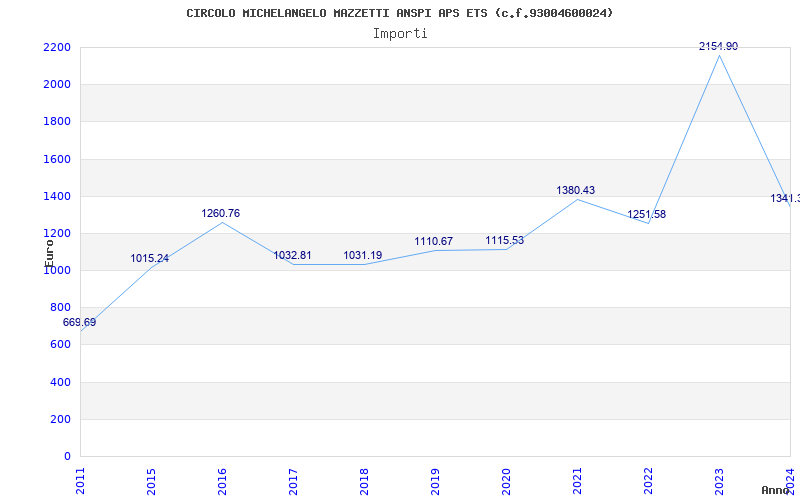The height and width of the screenshot is (500, 800).
Task: Click the x-axis year 2020
Action: [506, 481]
